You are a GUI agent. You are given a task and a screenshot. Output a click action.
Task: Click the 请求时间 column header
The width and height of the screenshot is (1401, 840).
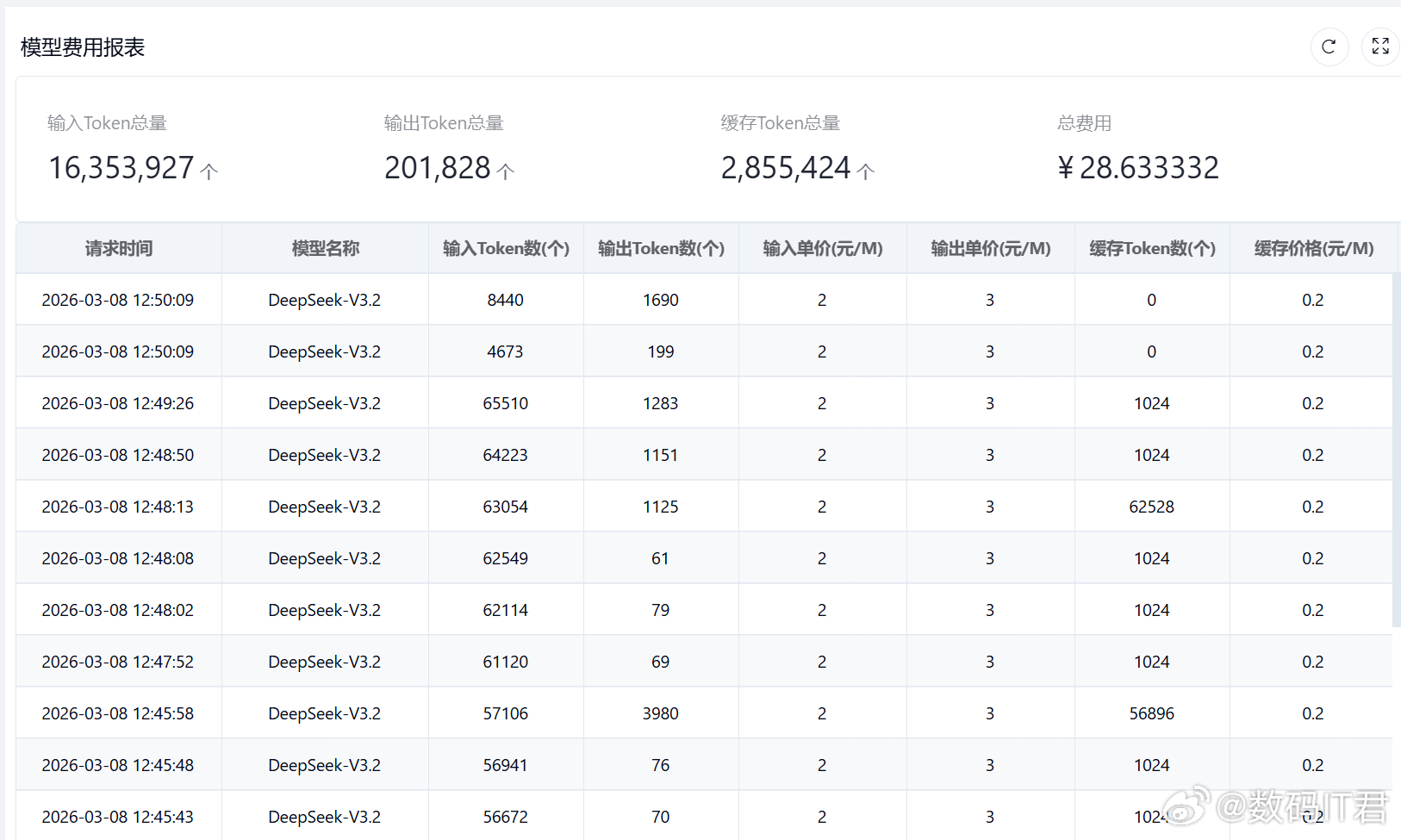(x=119, y=249)
